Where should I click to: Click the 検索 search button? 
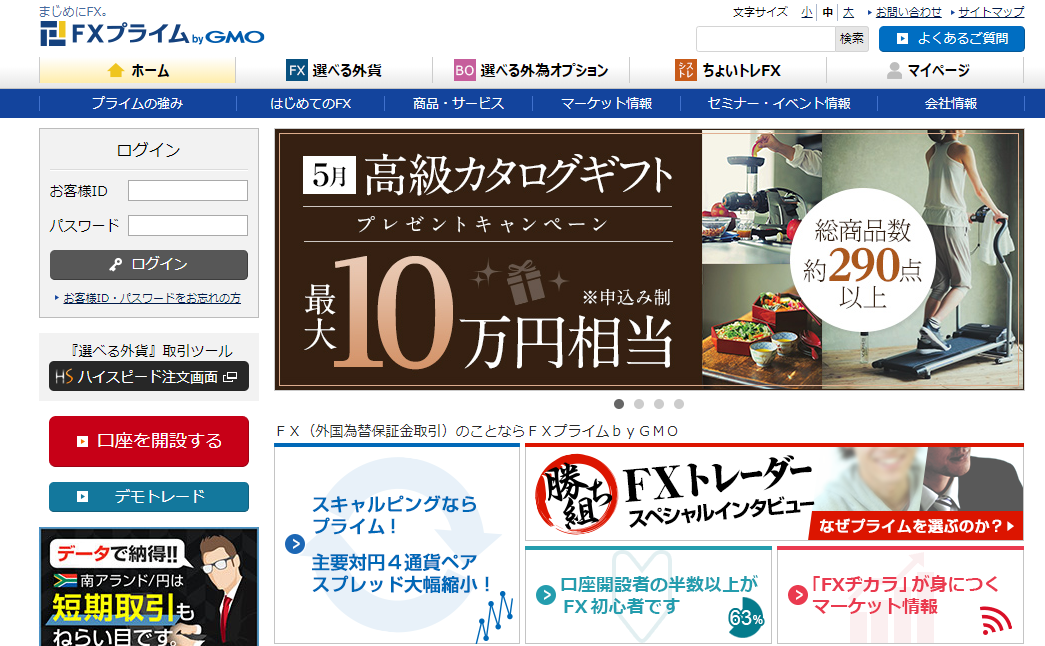point(852,39)
